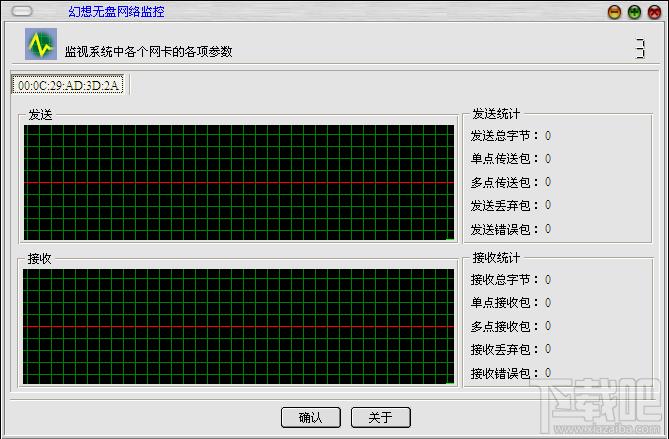Click the green waveform monitor icon

point(41,44)
